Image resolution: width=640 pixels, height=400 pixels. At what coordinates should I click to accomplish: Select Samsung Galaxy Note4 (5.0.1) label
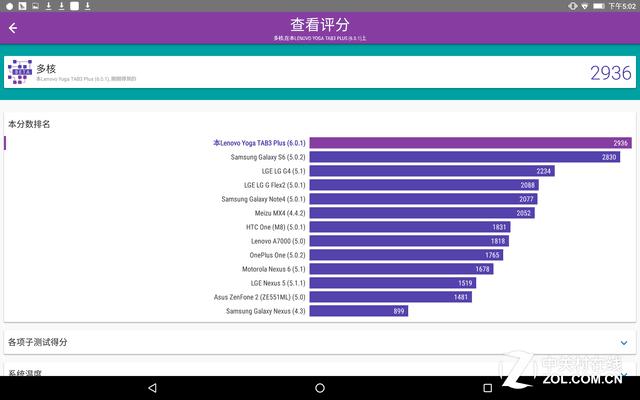click(x=263, y=199)
